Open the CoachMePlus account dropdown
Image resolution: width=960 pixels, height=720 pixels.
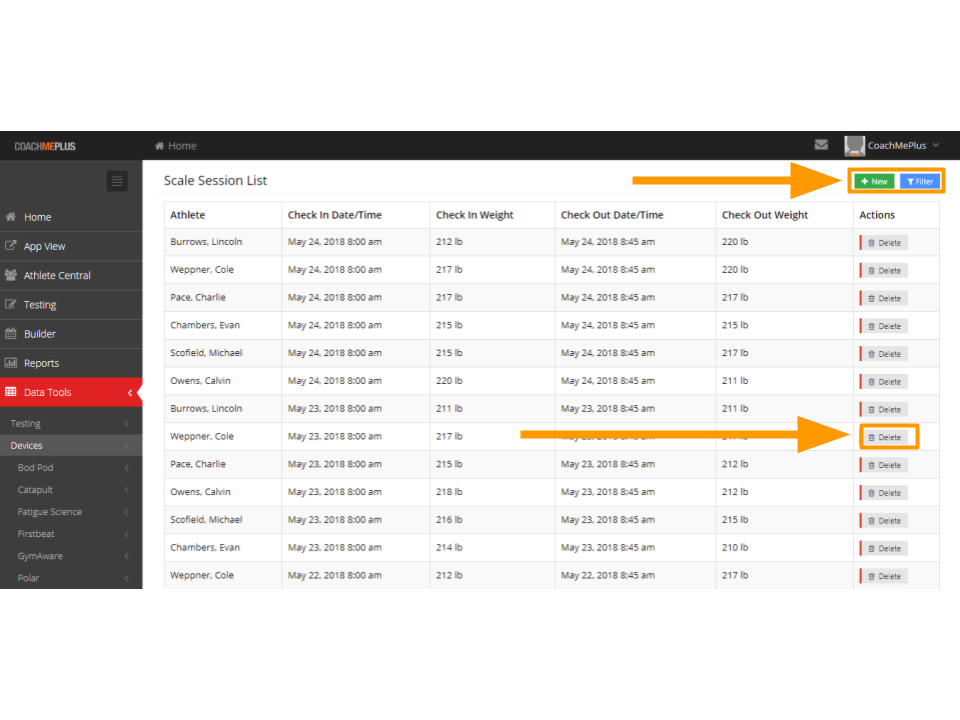click(902, 146)
